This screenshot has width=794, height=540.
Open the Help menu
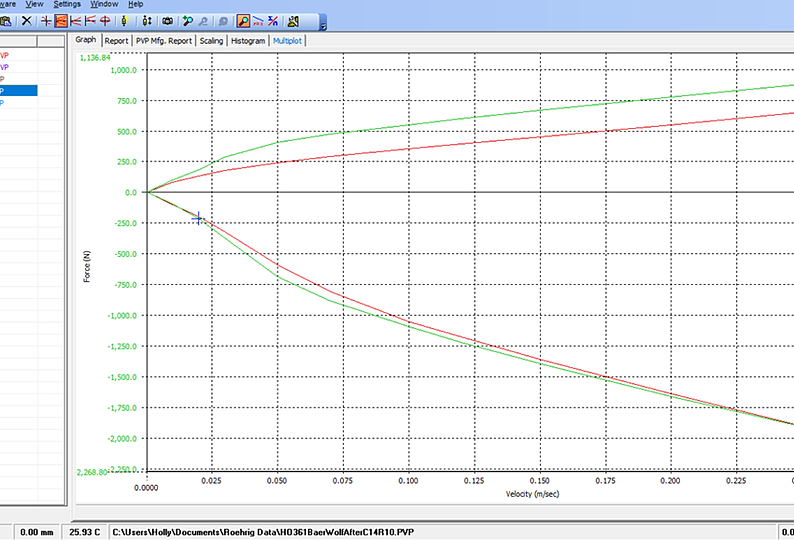pyautogui.click(x=135, y=4)
